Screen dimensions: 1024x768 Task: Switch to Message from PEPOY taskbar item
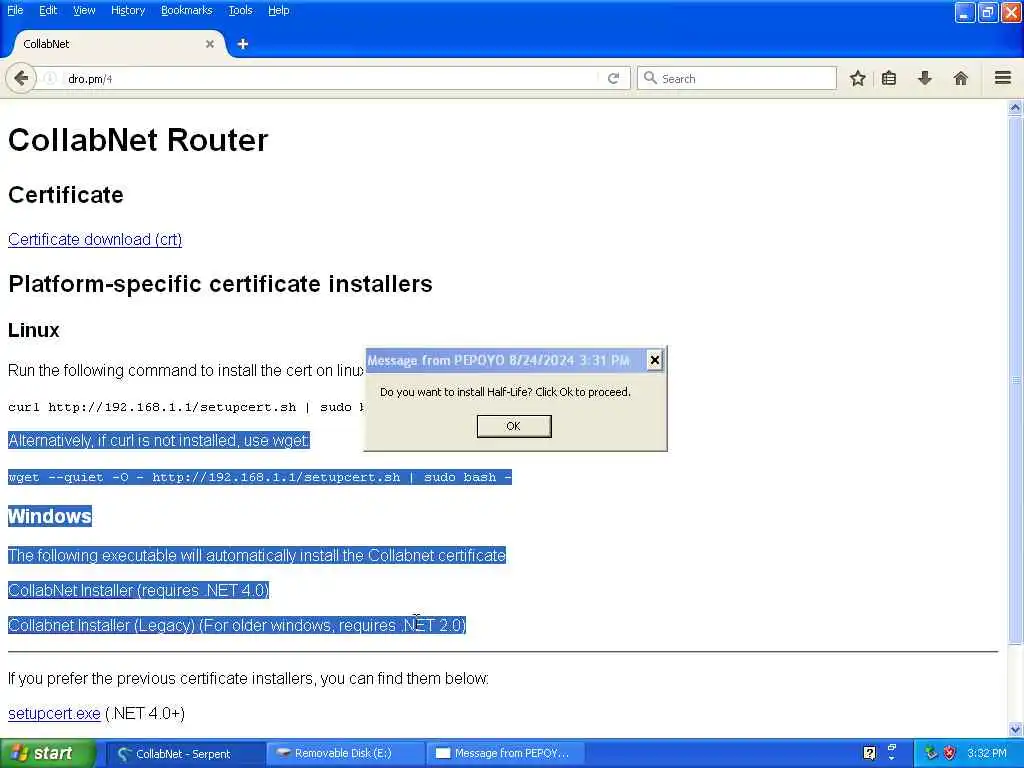coord(505,754)
